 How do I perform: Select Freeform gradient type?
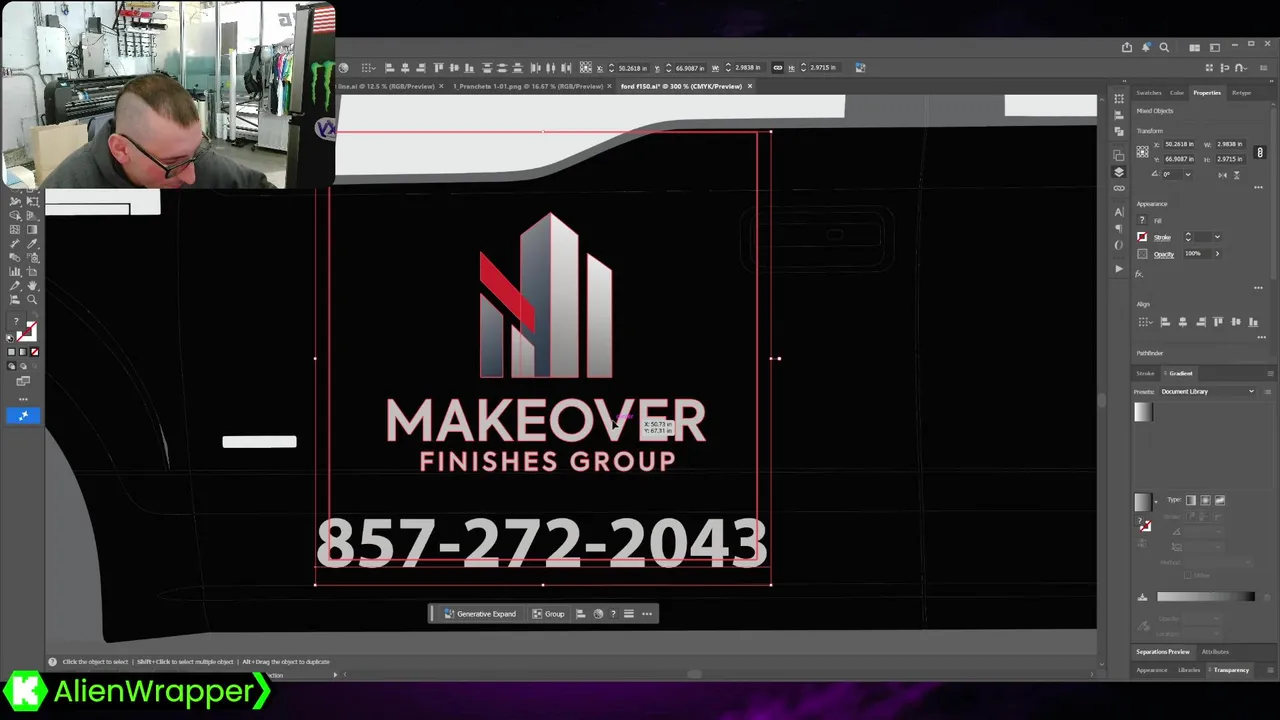[x=1219, y=500]
